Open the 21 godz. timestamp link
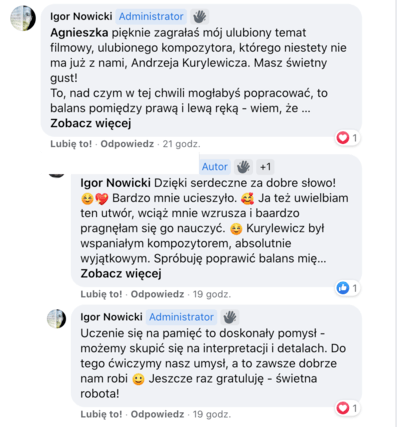The width and height of the screenshot is (397, 427). (181, 144)
